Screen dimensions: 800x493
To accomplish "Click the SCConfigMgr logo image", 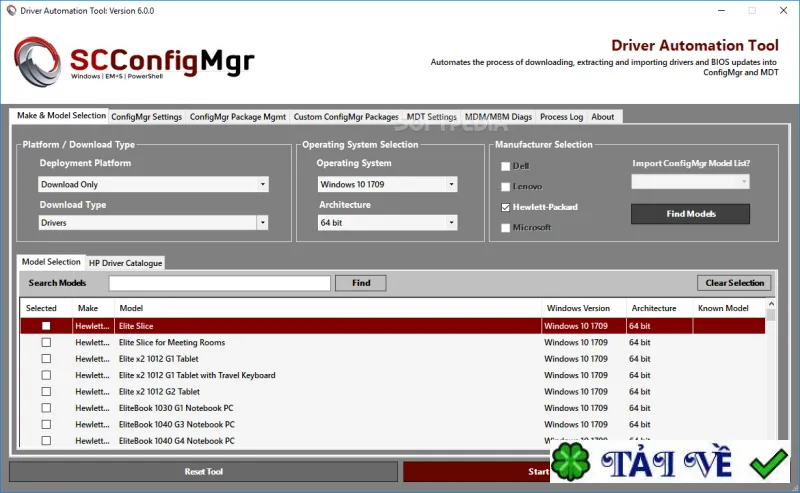I will [134, 62].
